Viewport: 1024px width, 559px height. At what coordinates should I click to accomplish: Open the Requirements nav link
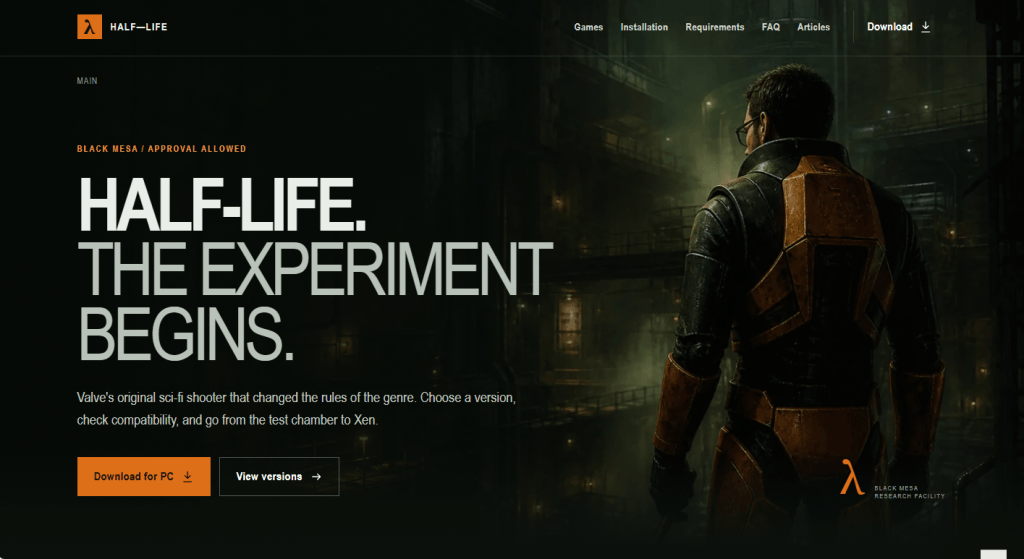[x=714, y=27]
